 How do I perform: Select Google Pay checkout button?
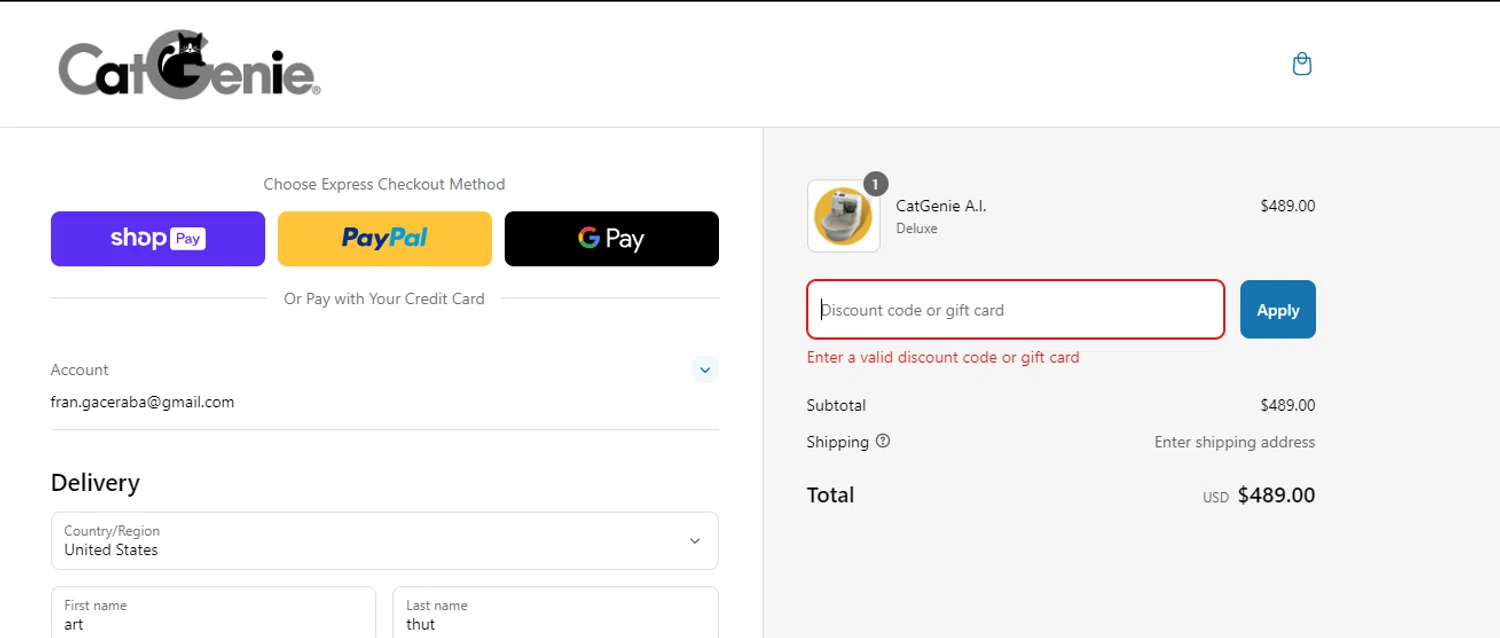[x=611, y=239]
